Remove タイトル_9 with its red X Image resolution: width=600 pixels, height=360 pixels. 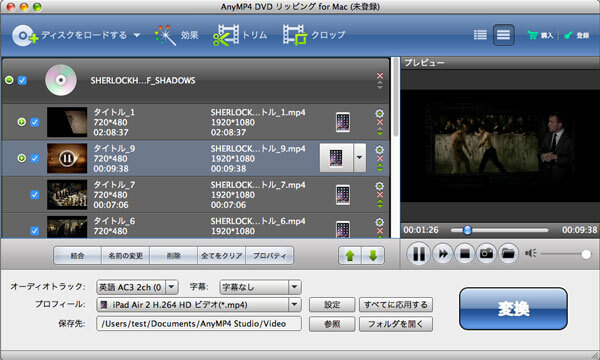[x=380, y=158]
